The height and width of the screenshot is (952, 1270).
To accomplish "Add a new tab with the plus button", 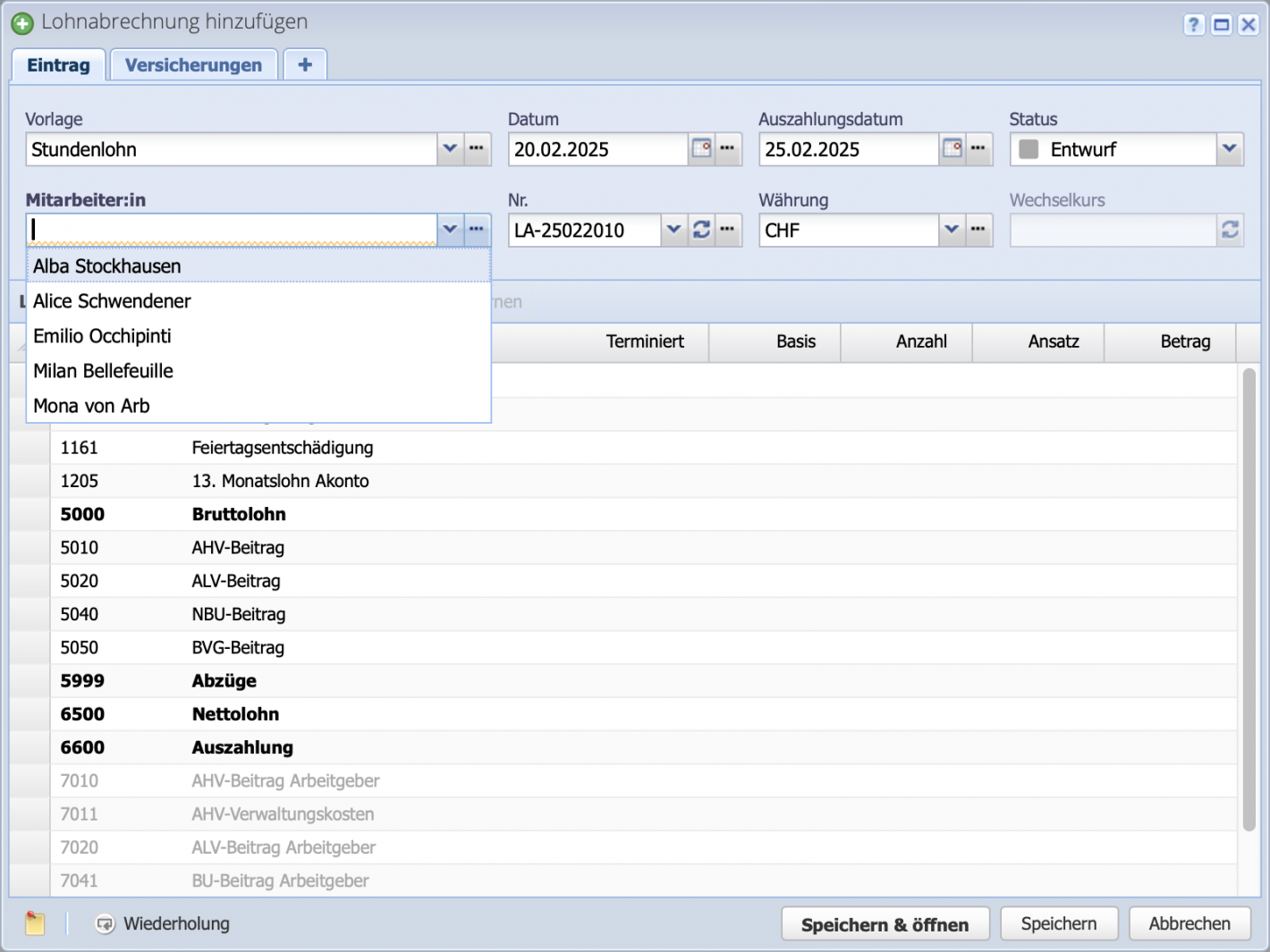I will pyautogui.click(x=304, y=63).
